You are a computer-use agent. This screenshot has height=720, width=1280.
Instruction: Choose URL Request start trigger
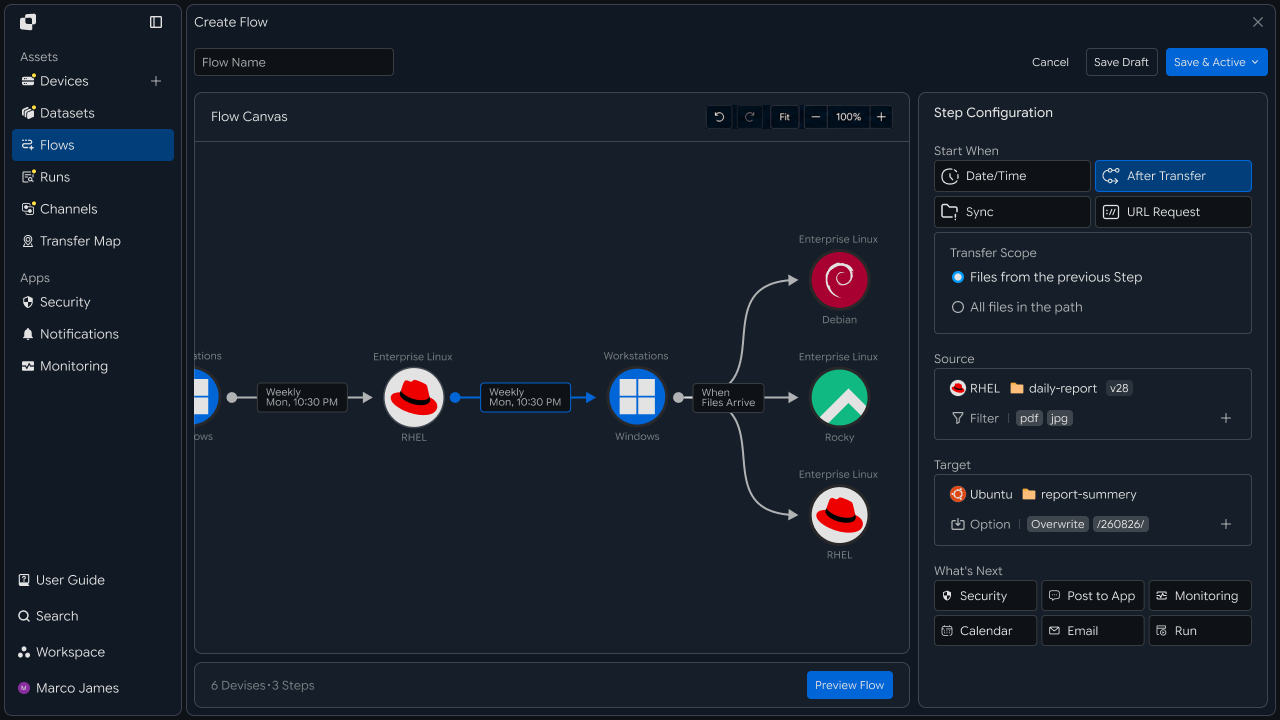click(x=1173, y=212)
